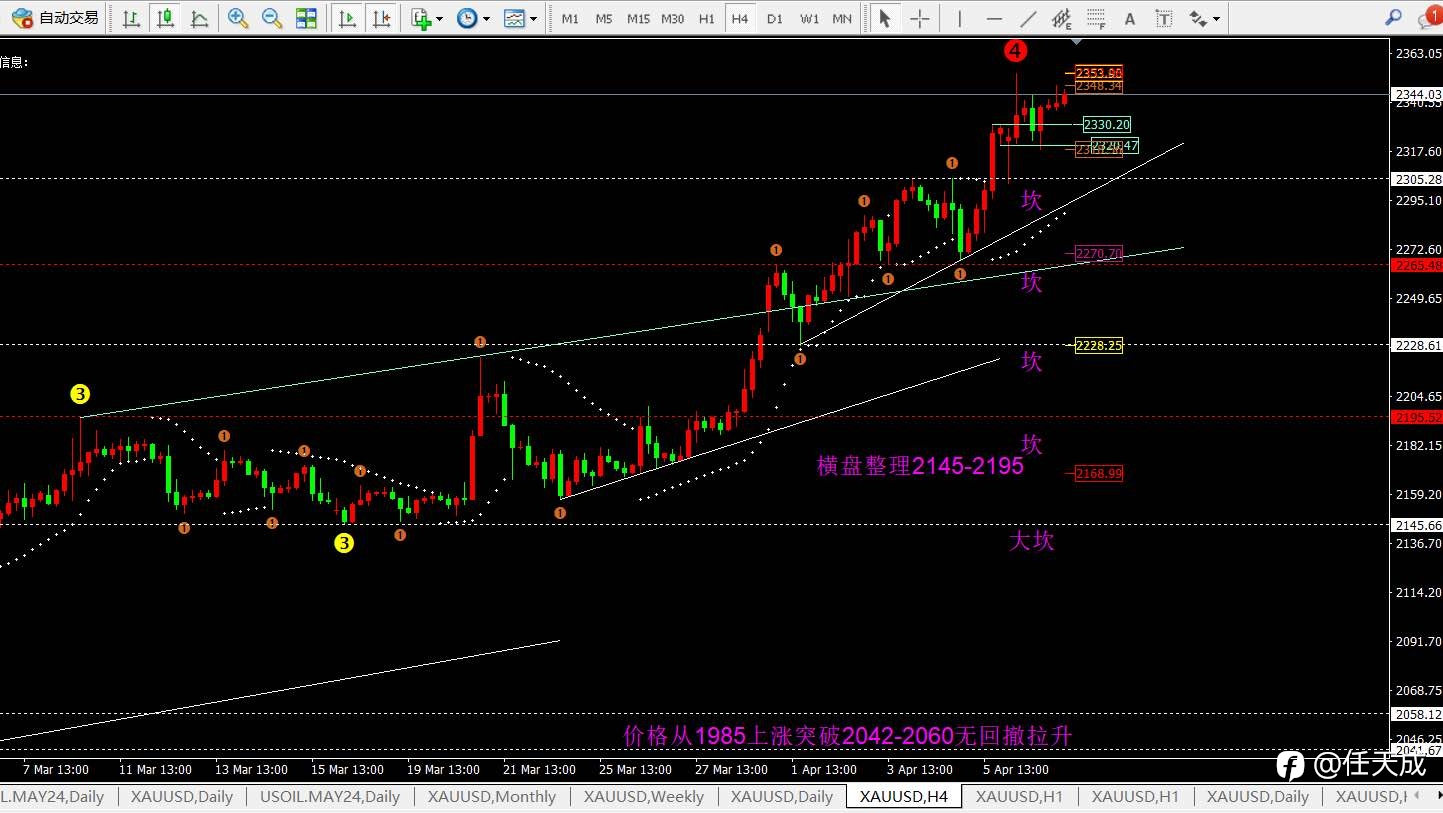Toggle auto scroll chart to end
This screenshot has width=1443, height=813.
click(347, 18)
